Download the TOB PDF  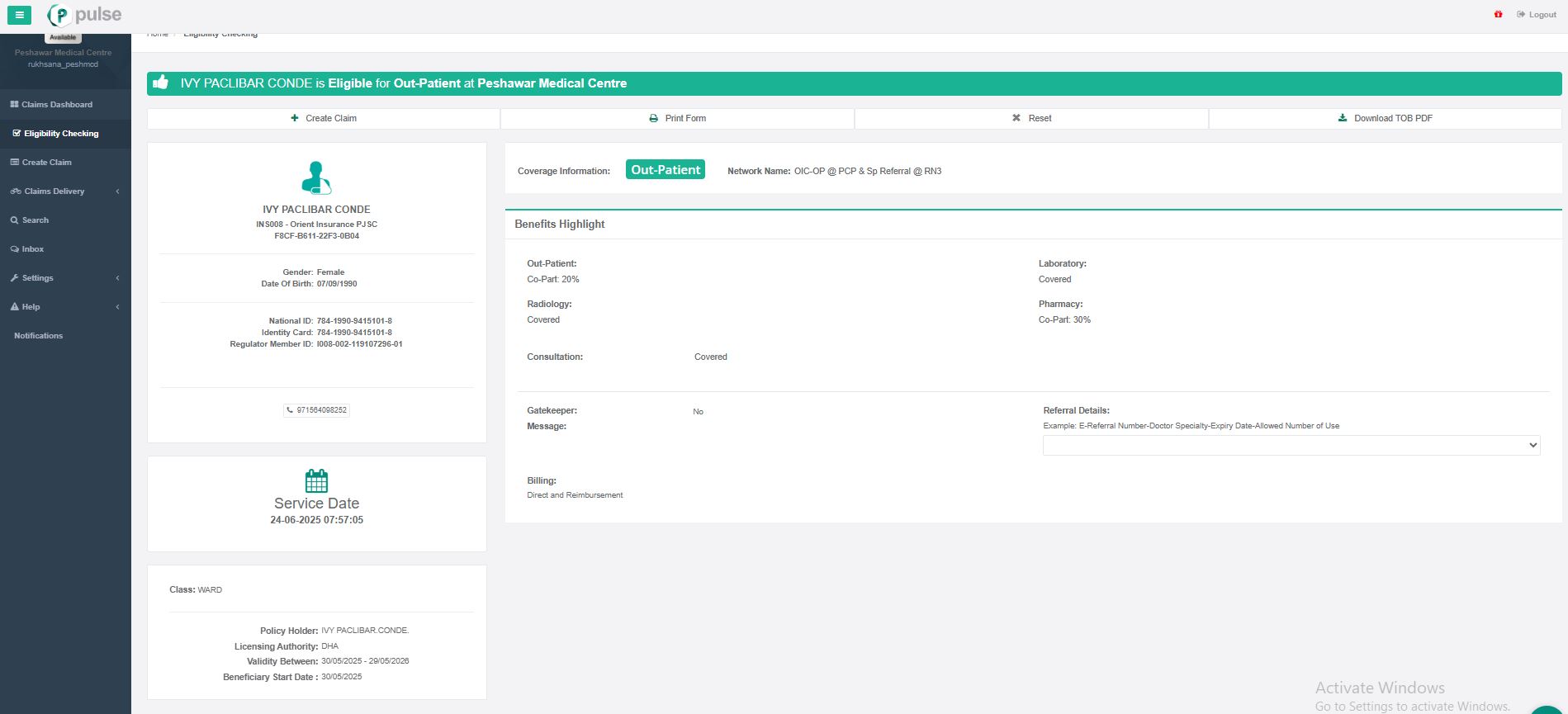tap(1385, 119)
